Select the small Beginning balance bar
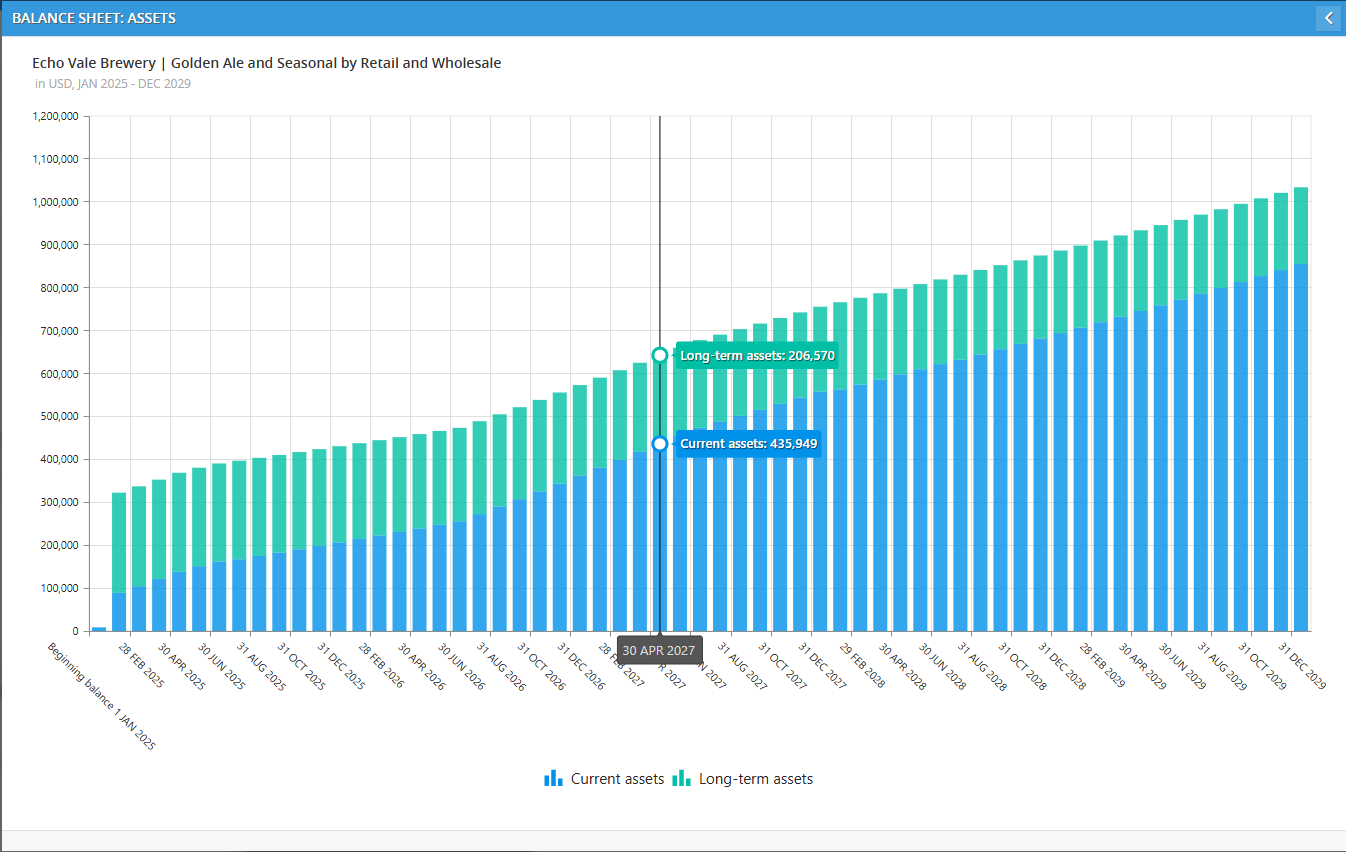Screen dimensions: 1346x852 (x=99, y=628)
